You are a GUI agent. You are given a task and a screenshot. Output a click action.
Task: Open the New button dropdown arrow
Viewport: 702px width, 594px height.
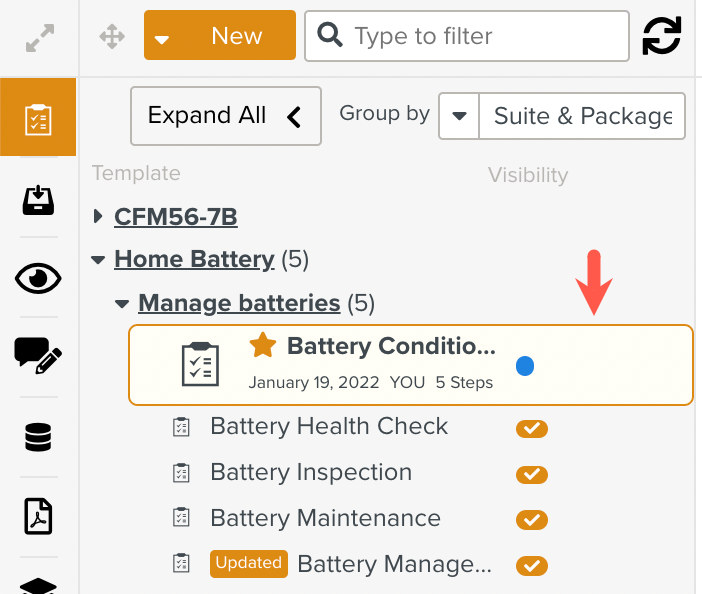(x=163, y=38)
